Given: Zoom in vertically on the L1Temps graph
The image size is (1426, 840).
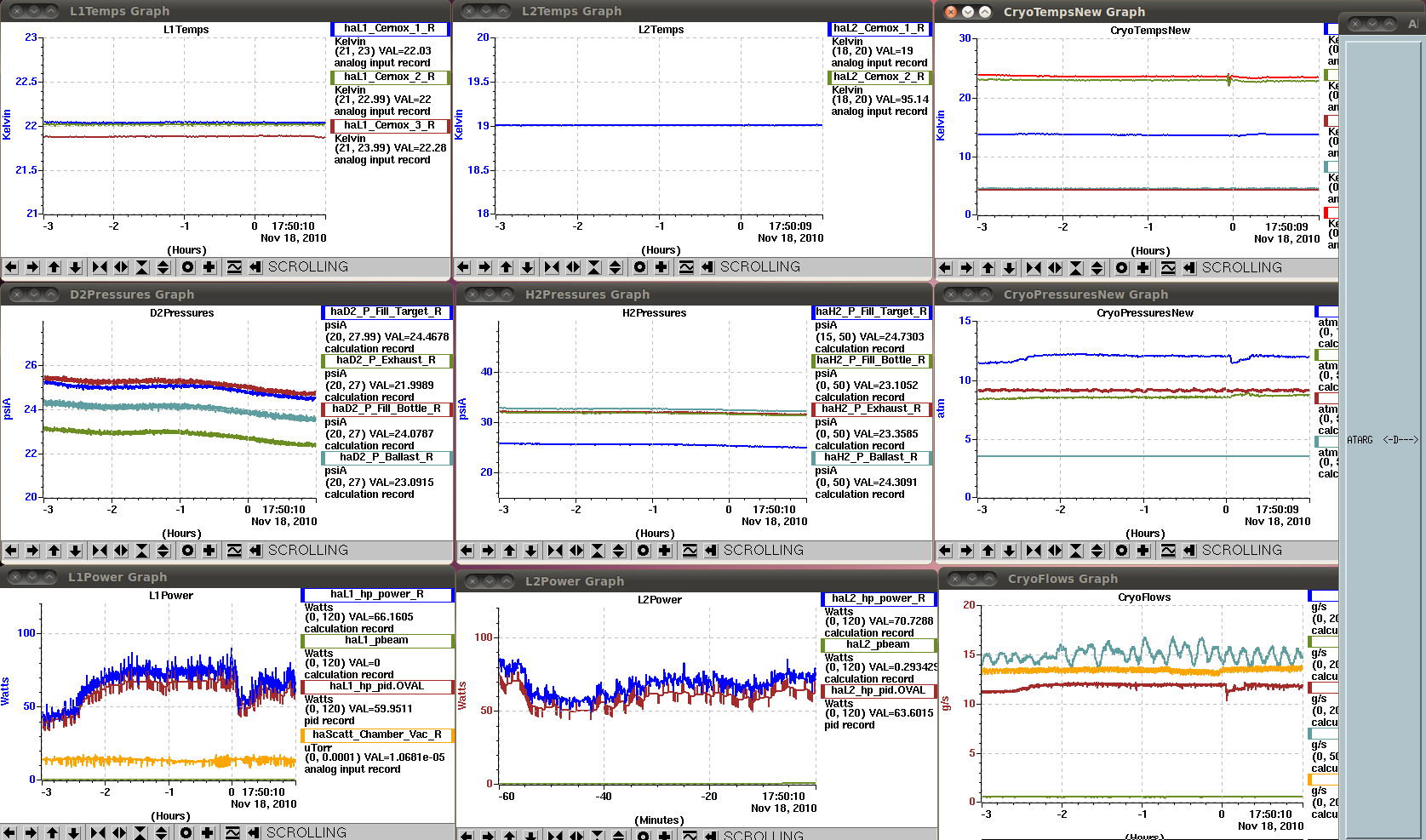Looking at the screenshot, I should 142,267.
